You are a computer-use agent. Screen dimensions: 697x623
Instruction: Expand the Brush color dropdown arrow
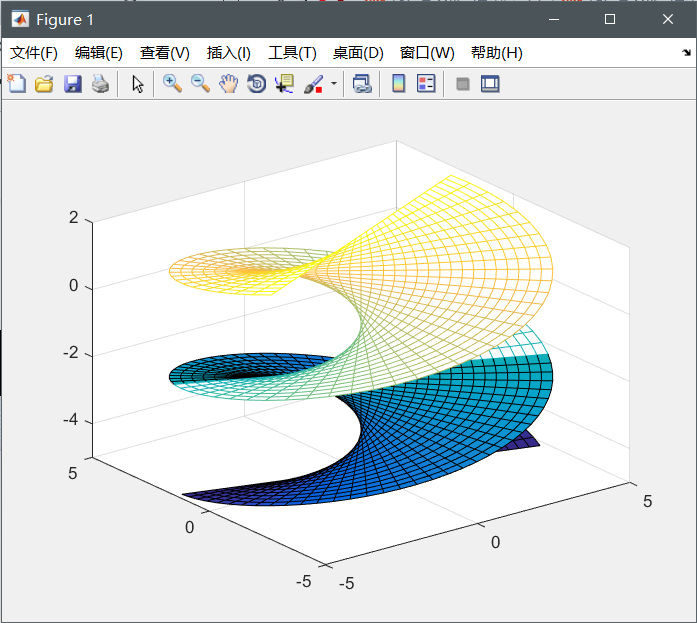(334, 84)
